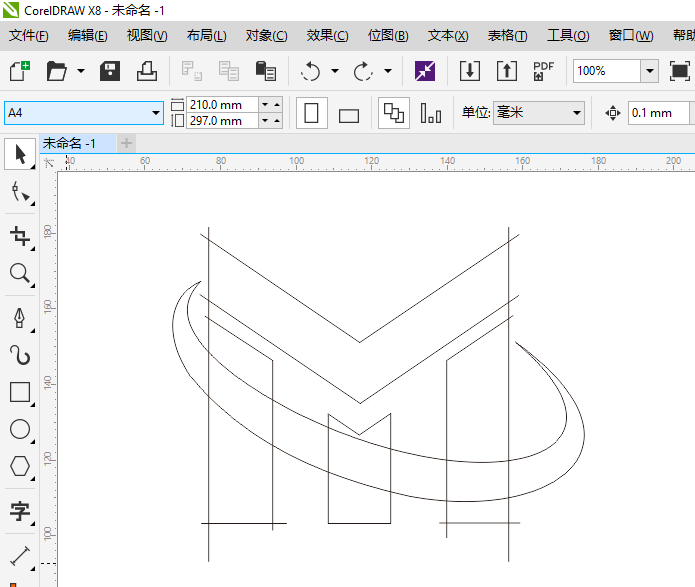Open a file with folder icon
The image size is (695, 587).
(57, 71)
